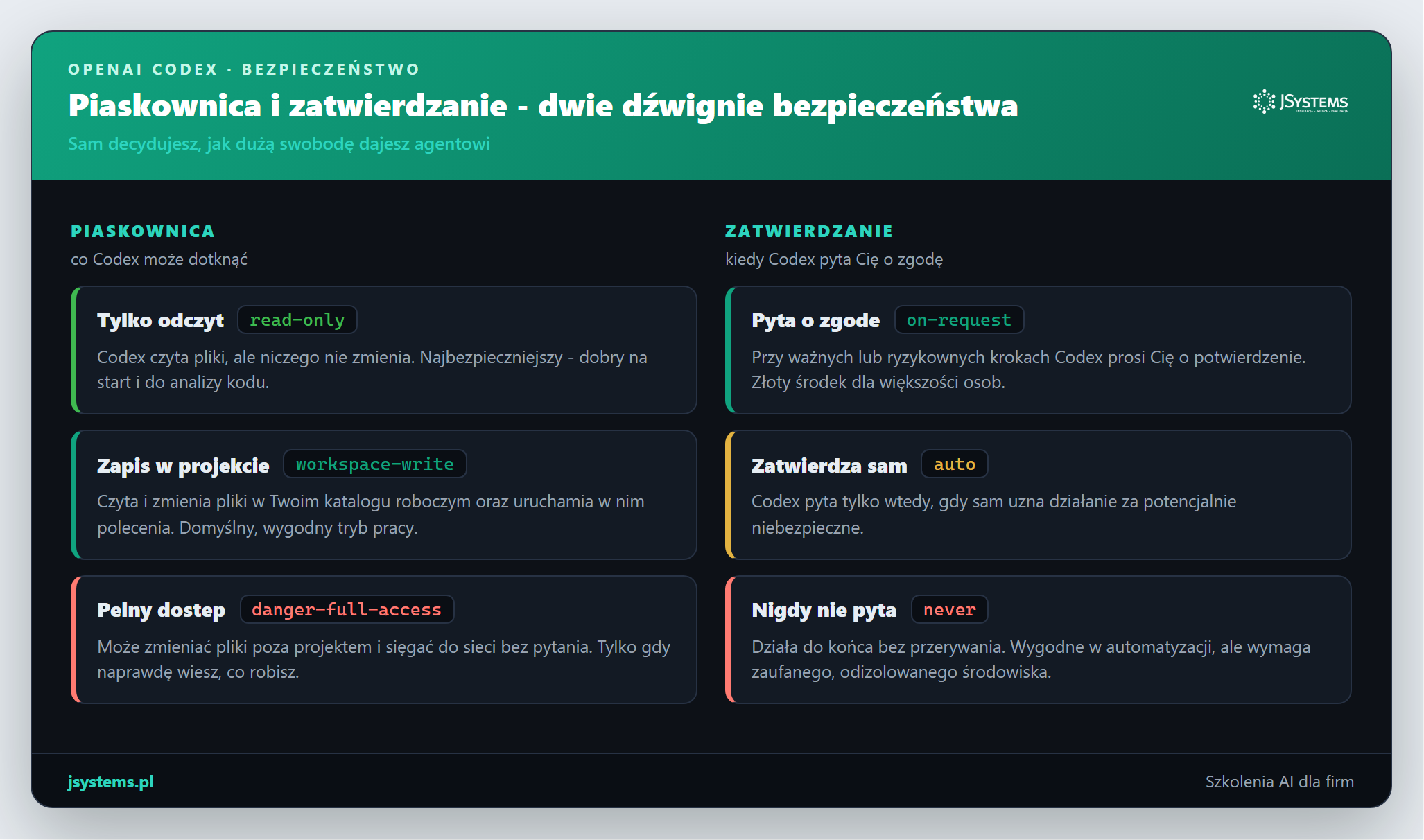Click the ZATWIERDZANIE section heading
The width and height of the screenshot is (1424, 840).
click(x=809, y=231)
